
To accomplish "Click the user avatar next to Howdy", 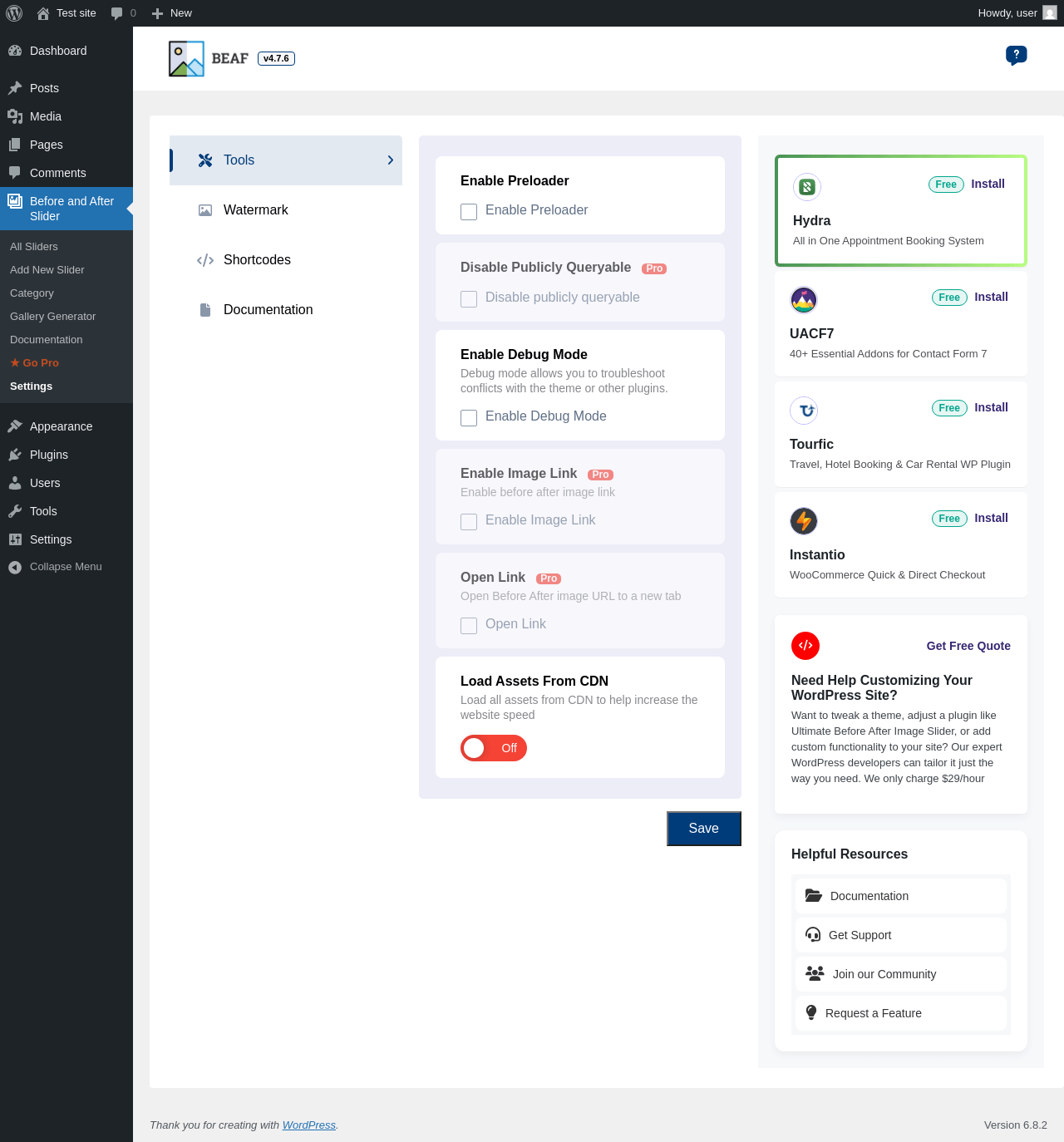I will [1050, 13].
